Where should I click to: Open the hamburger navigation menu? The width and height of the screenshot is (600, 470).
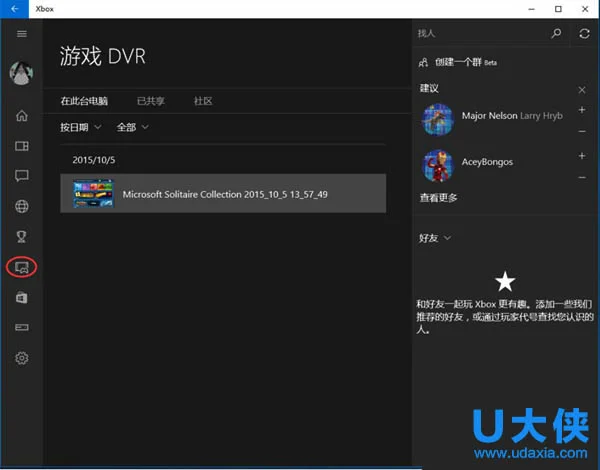22,34
